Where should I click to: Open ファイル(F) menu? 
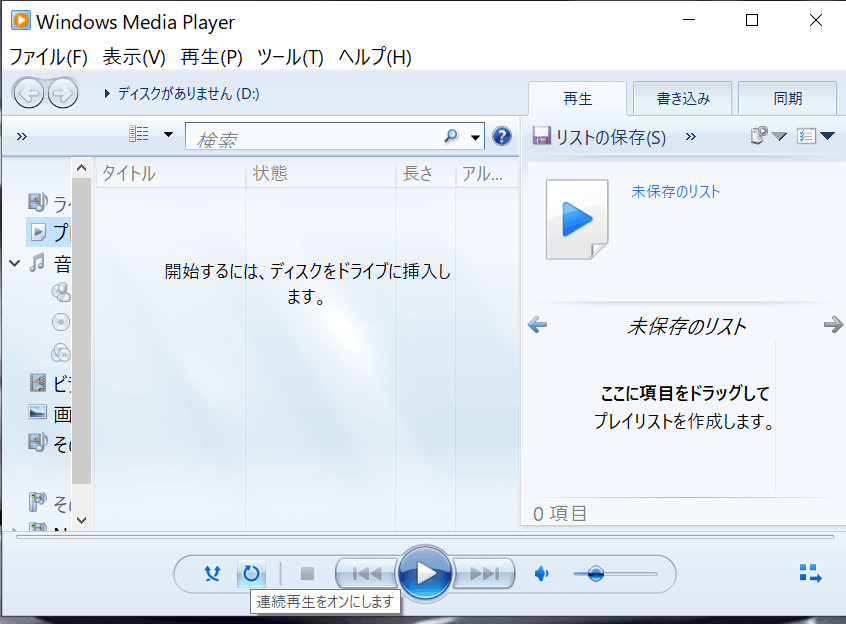pos(49,57)
